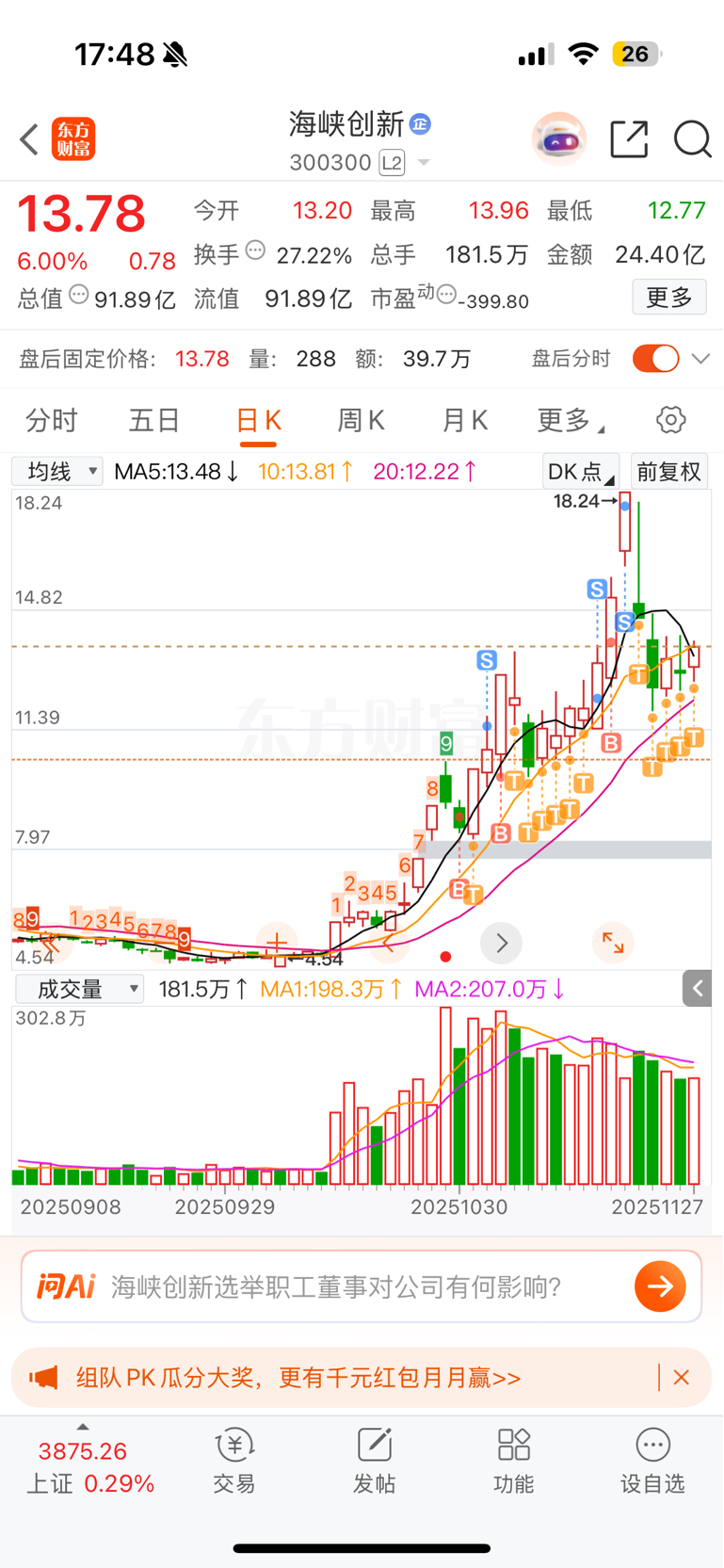
Task: Open 更多 quote details button
Action: tap(669, 298)
